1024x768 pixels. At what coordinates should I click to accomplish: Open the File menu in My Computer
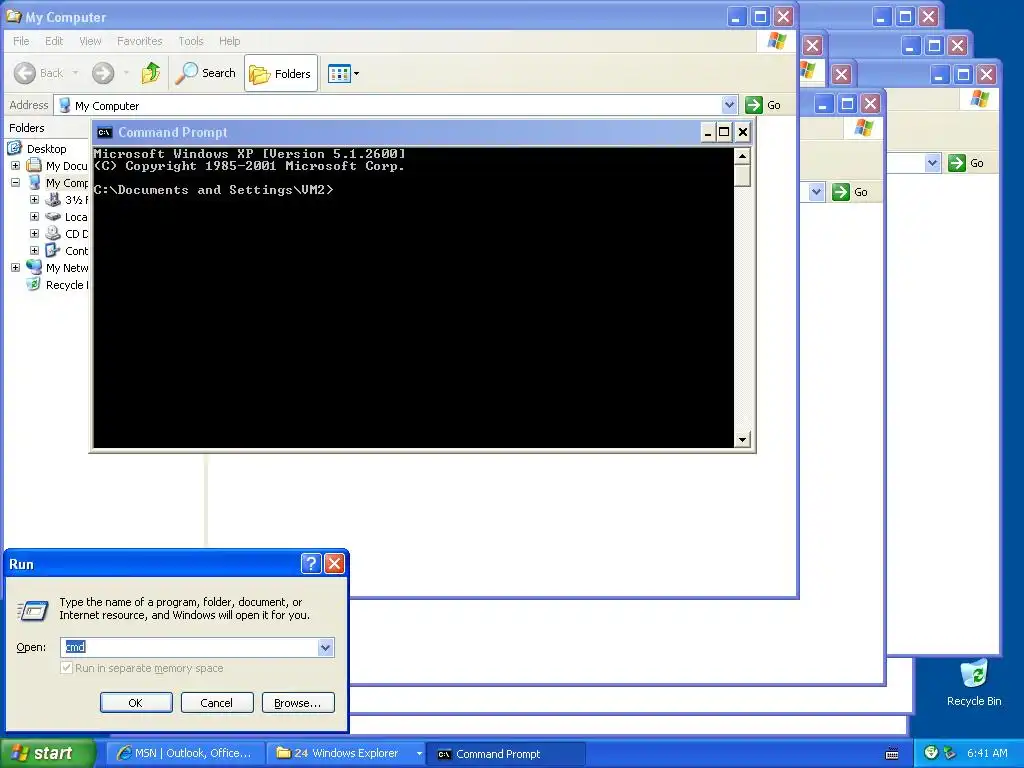pyautogui.click(x=21, y=41)
